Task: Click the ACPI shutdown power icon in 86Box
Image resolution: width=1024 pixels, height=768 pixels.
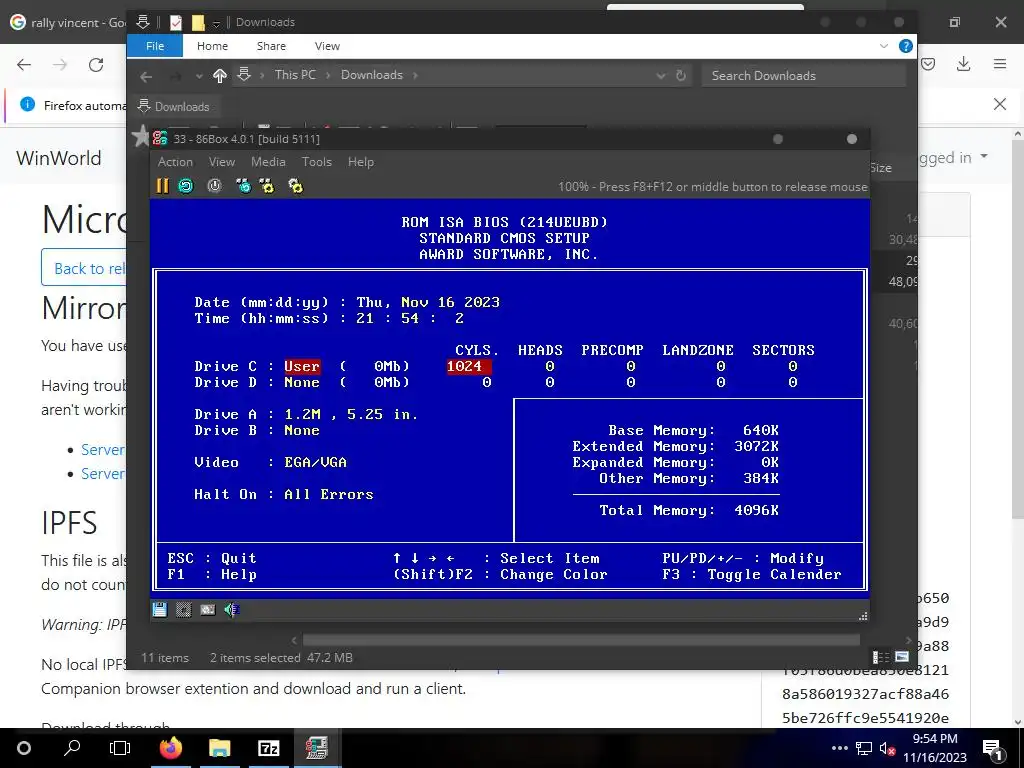Action: pyautogui.click(x=214, y=187)
